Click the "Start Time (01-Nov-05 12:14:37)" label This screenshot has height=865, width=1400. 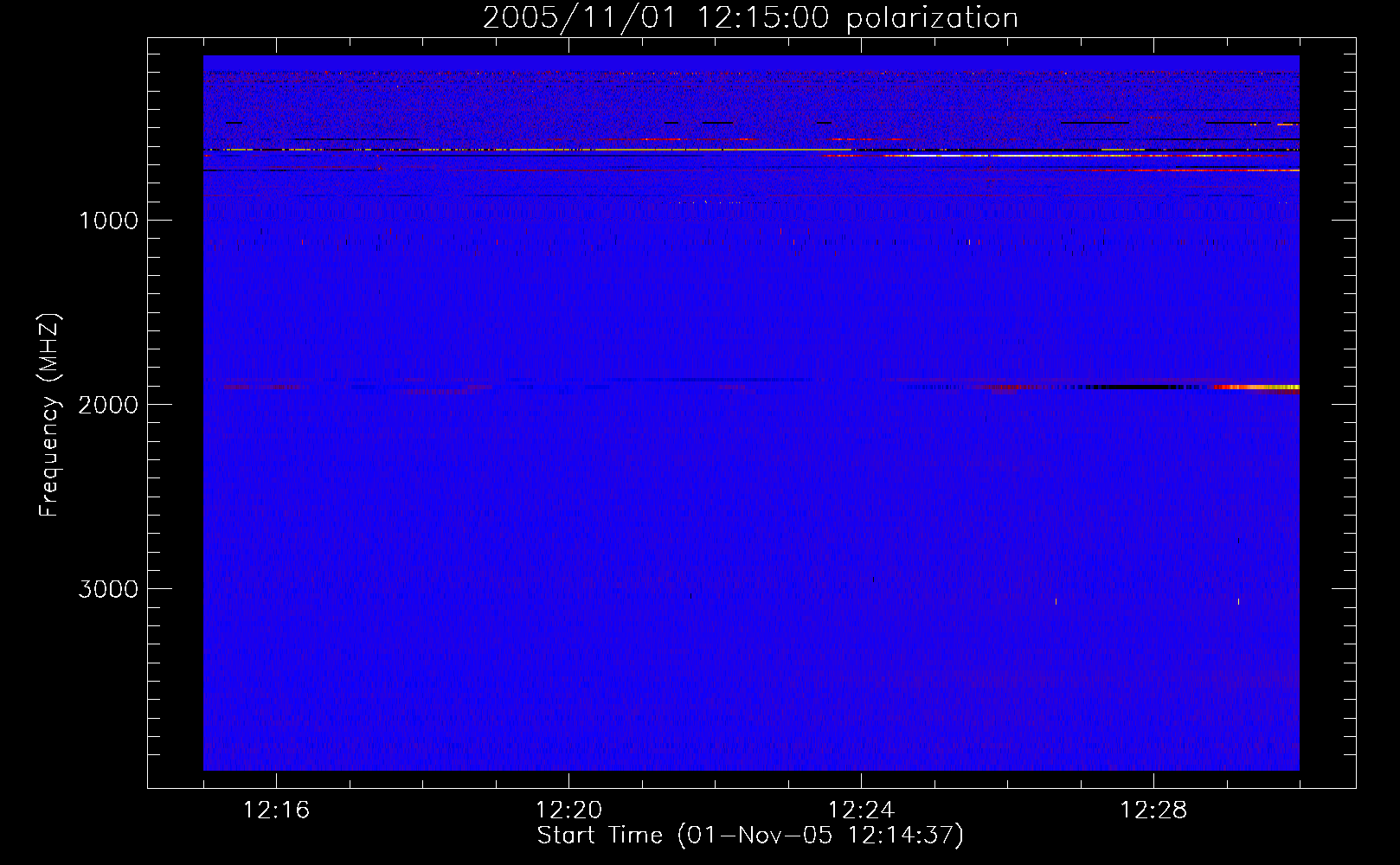[750, 836]
